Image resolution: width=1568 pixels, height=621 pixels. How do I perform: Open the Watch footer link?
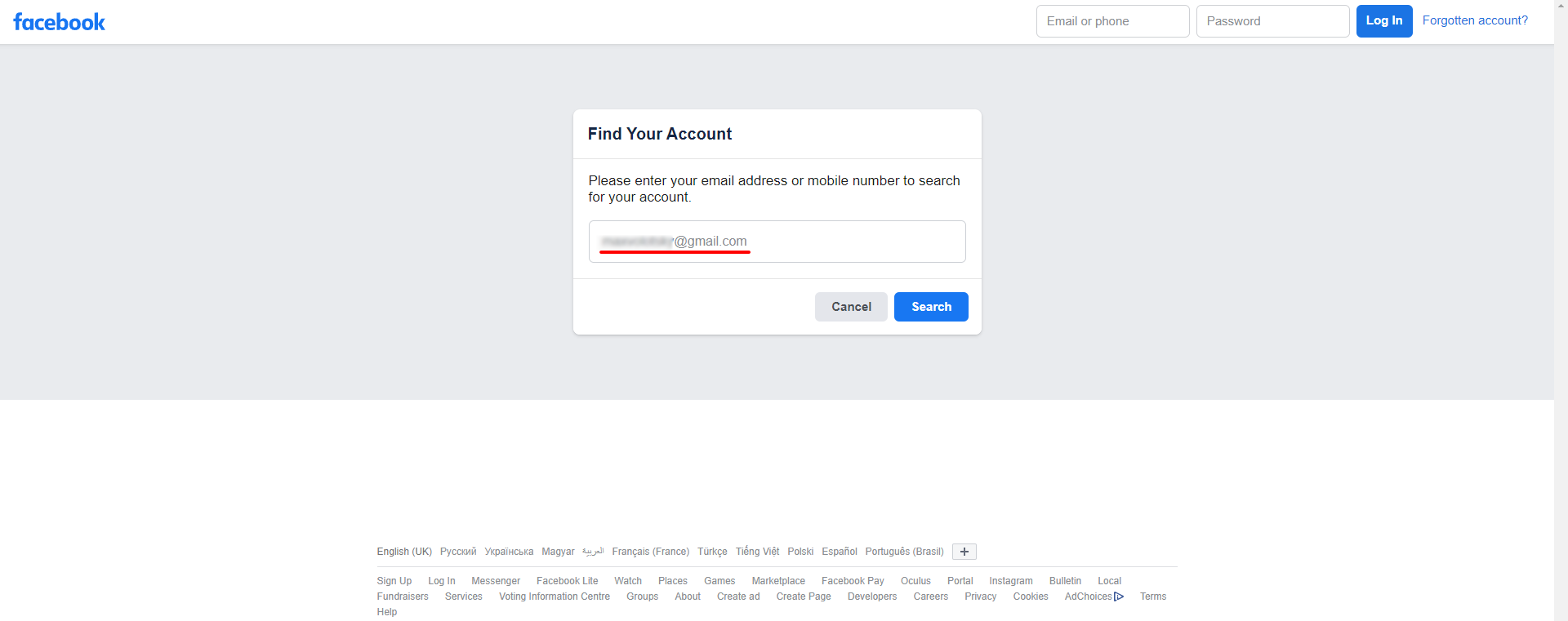[x=628, y=581]
